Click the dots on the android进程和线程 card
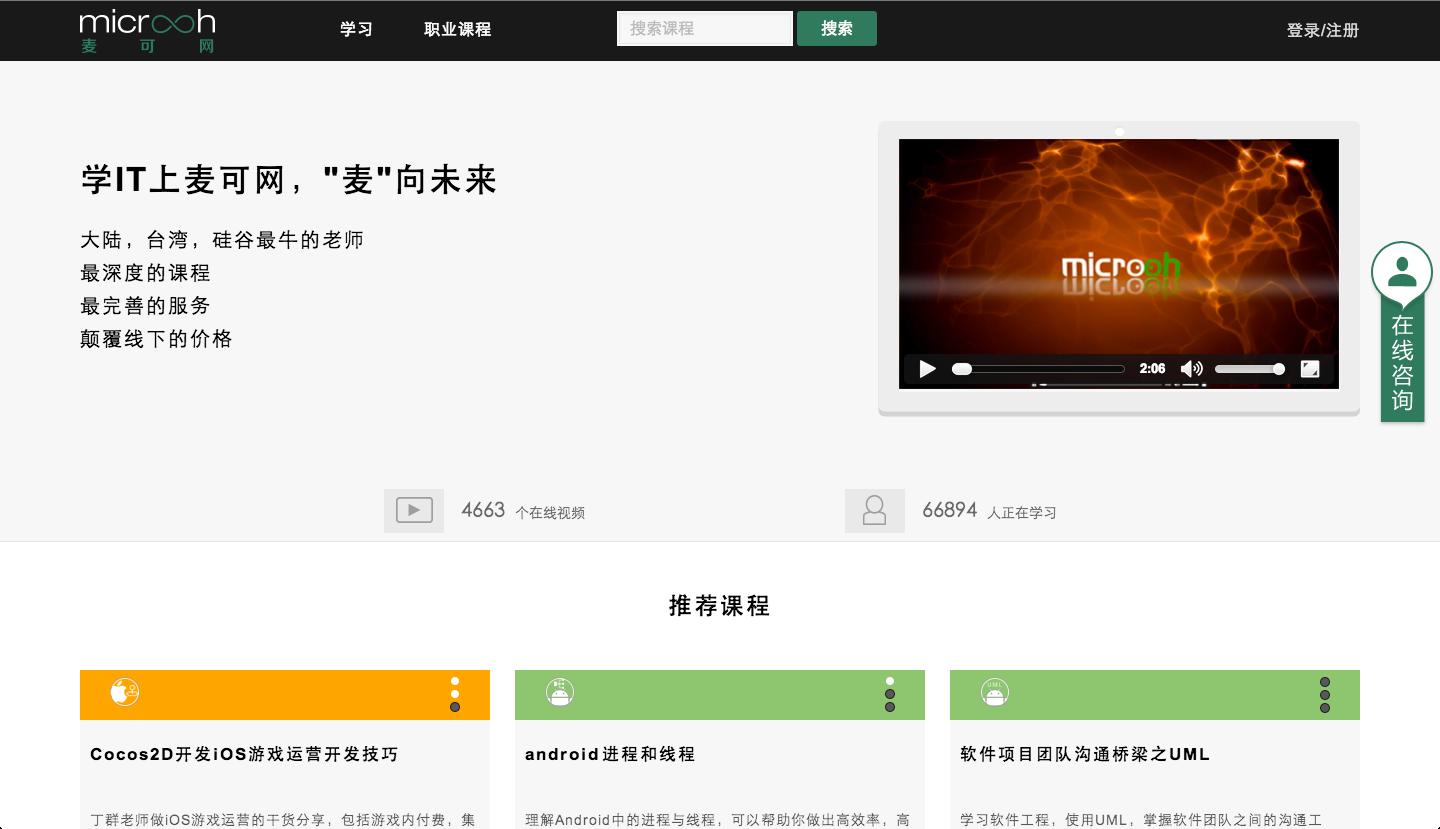 click(890, 694)
